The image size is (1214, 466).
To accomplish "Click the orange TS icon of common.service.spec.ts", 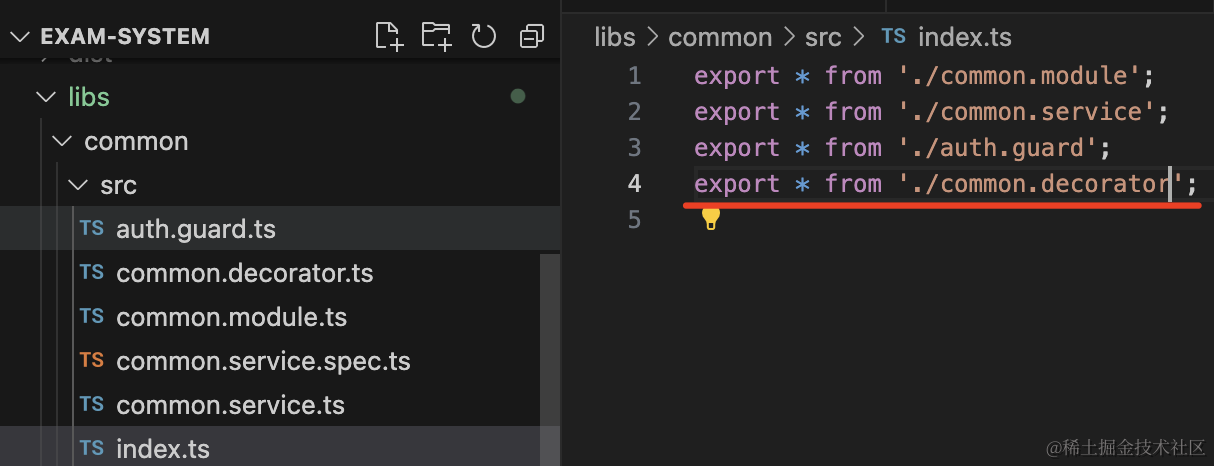I will coord(92,360).
